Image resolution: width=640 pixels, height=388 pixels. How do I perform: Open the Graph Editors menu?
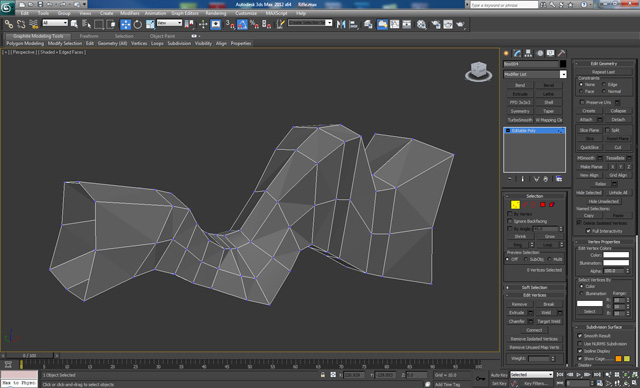coord(184,13)
